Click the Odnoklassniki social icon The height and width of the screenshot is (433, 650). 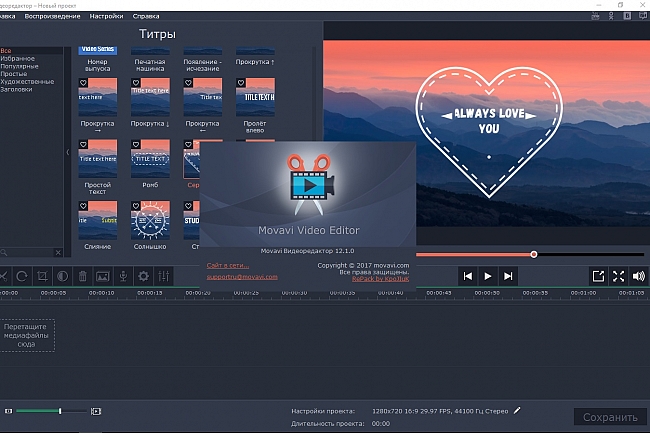pyautogui.click(x=611, y=16)
